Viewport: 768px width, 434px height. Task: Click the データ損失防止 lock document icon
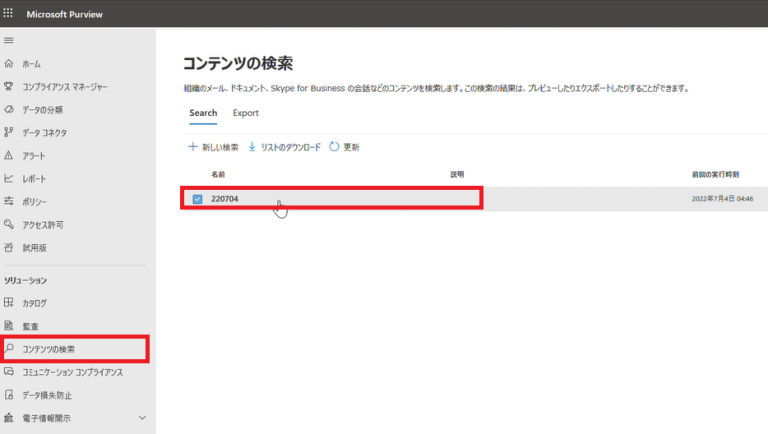[x=9, y=395]
